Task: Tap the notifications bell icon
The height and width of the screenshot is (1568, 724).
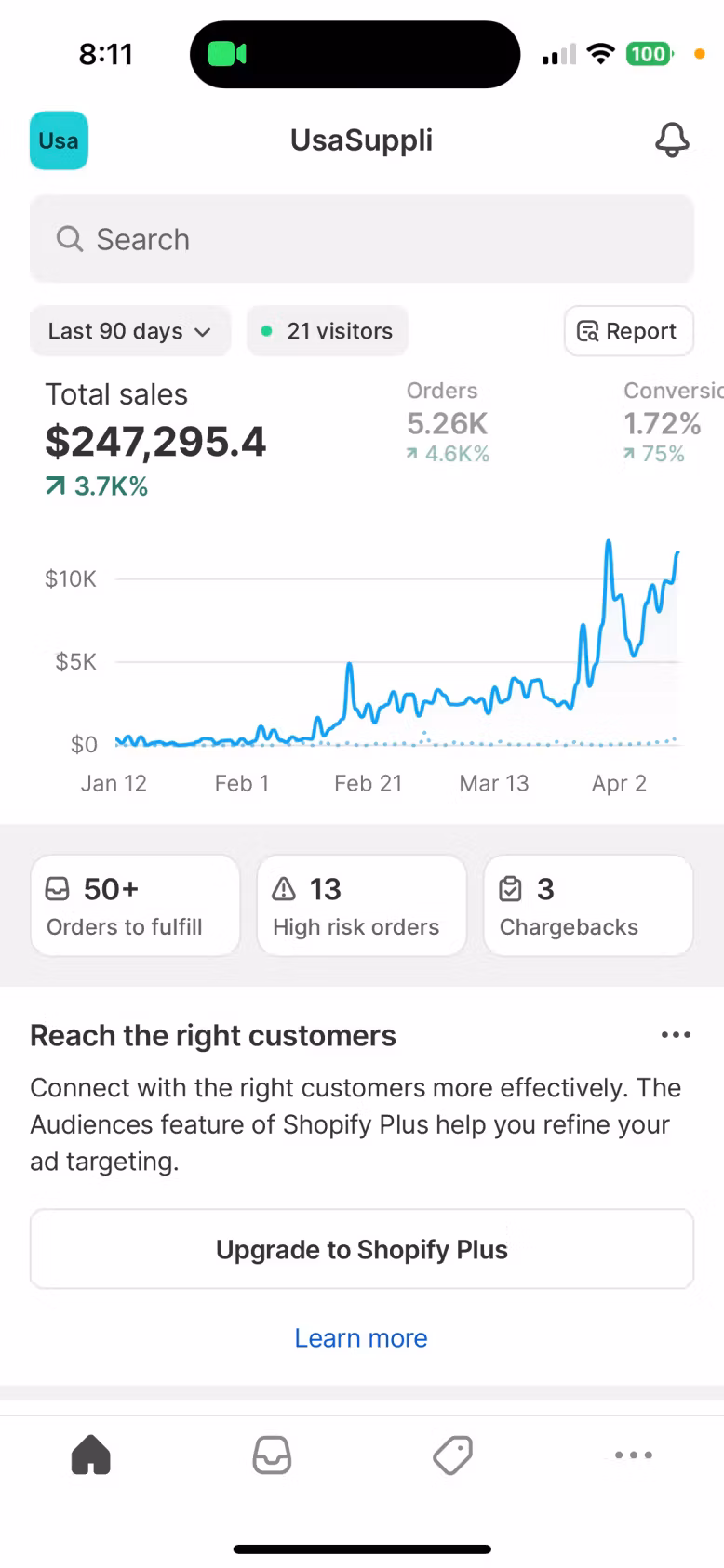Action: 672,140
